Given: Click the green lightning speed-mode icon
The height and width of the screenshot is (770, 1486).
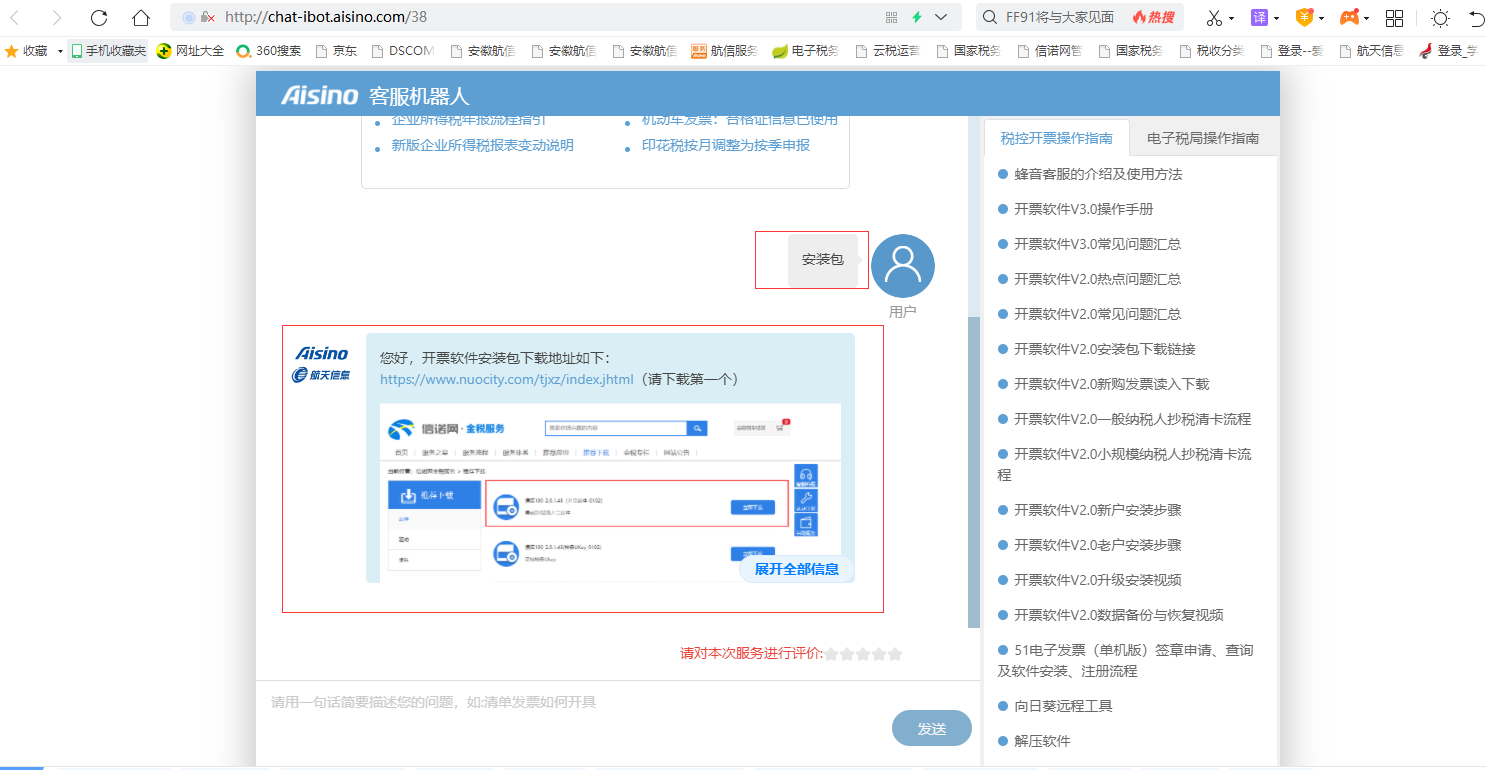Looking at the screenshot, I should pyautogui.click(x=916, y=17).
